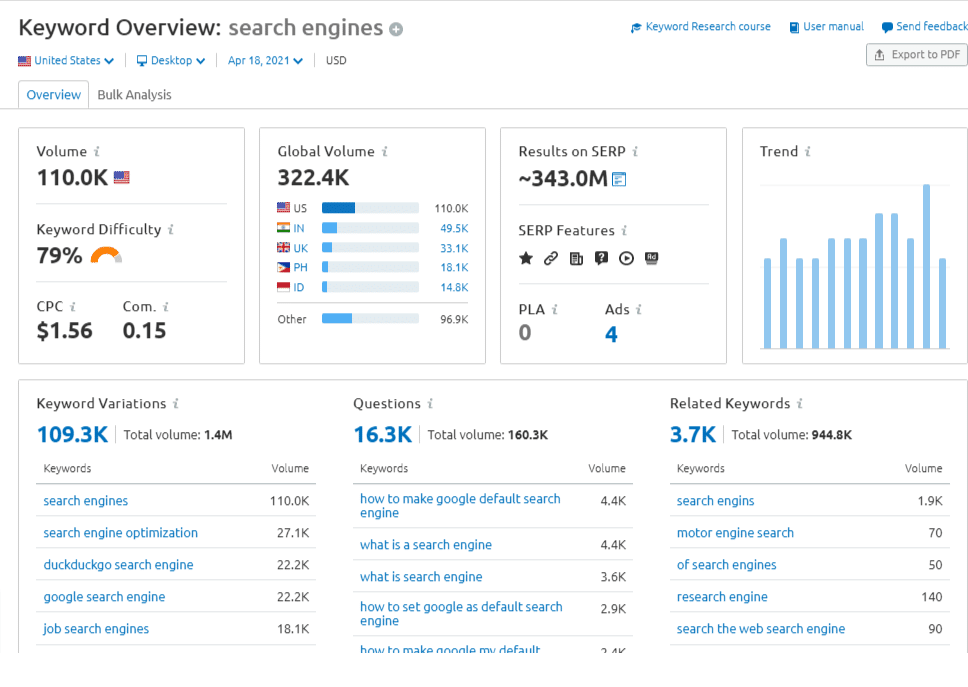
Task: Switch to the Bulk Analysis tab
Action: [x=134, y=95]
